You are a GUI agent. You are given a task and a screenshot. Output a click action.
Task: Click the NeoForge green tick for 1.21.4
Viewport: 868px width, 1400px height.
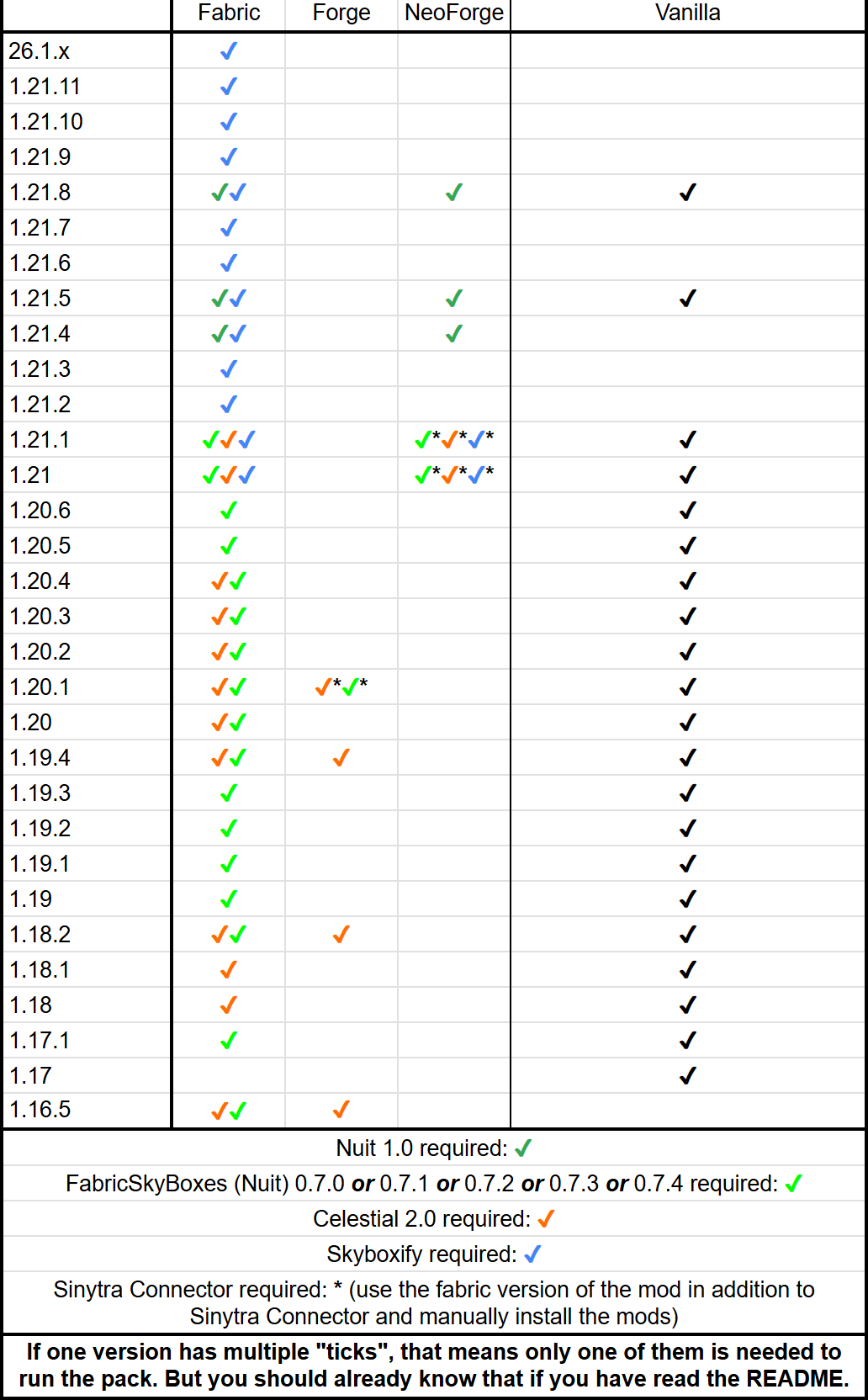point(454,334)
